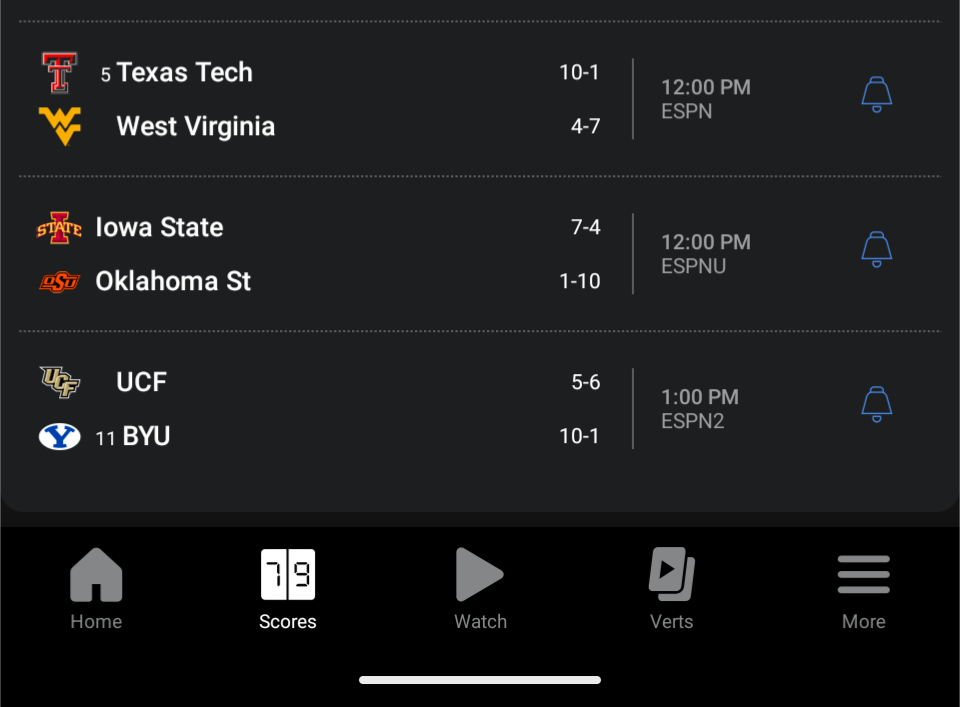Switch to the Verts tab
960x707 pixels.
[672, 589]
